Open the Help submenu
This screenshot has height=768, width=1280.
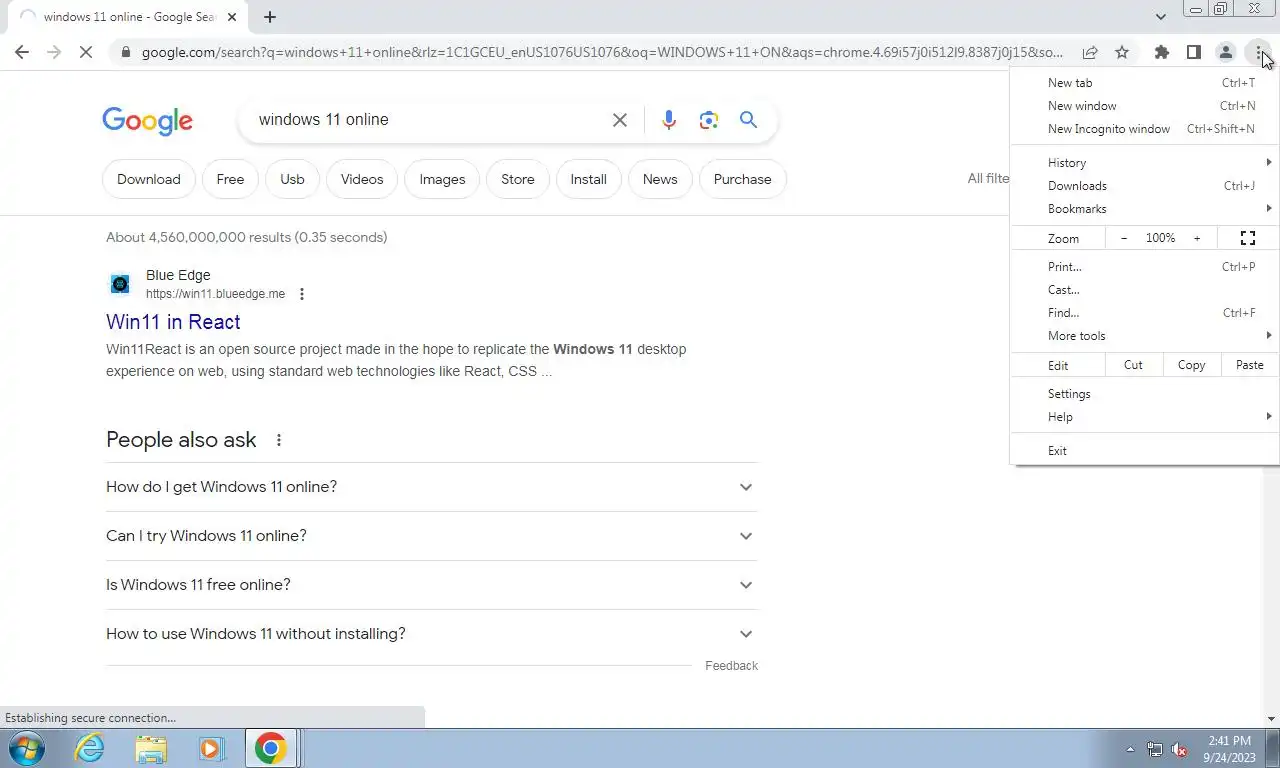pyautogui.click(x=1145, y=417)
